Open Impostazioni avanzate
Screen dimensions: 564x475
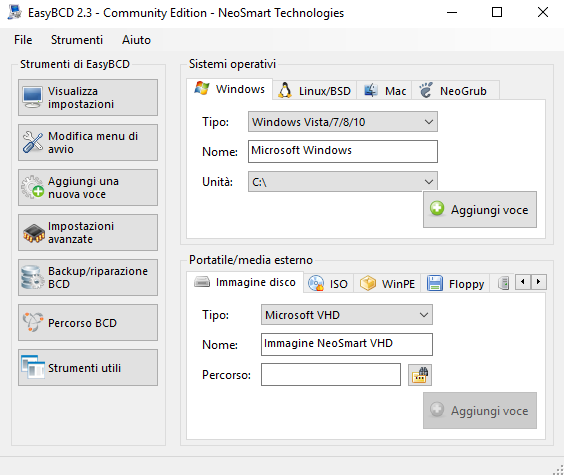point(88,232)
